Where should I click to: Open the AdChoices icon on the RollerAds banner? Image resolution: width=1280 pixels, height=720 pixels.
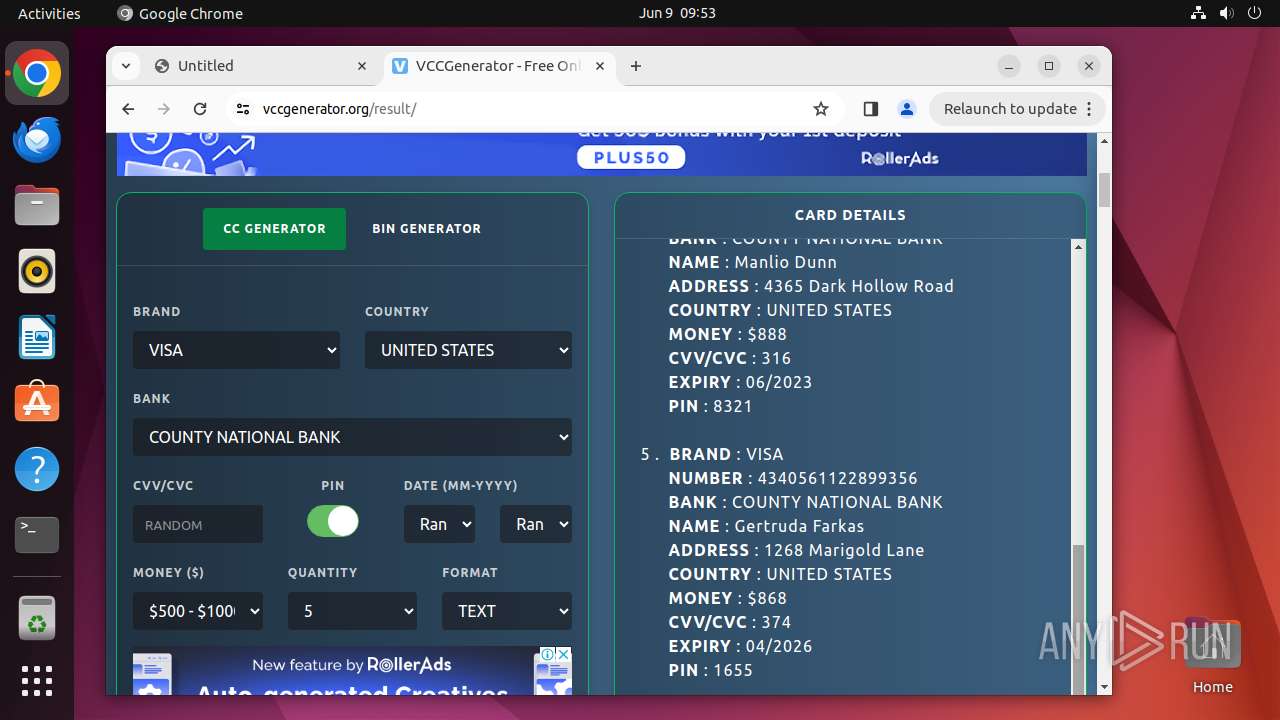[x=548, y=654]
